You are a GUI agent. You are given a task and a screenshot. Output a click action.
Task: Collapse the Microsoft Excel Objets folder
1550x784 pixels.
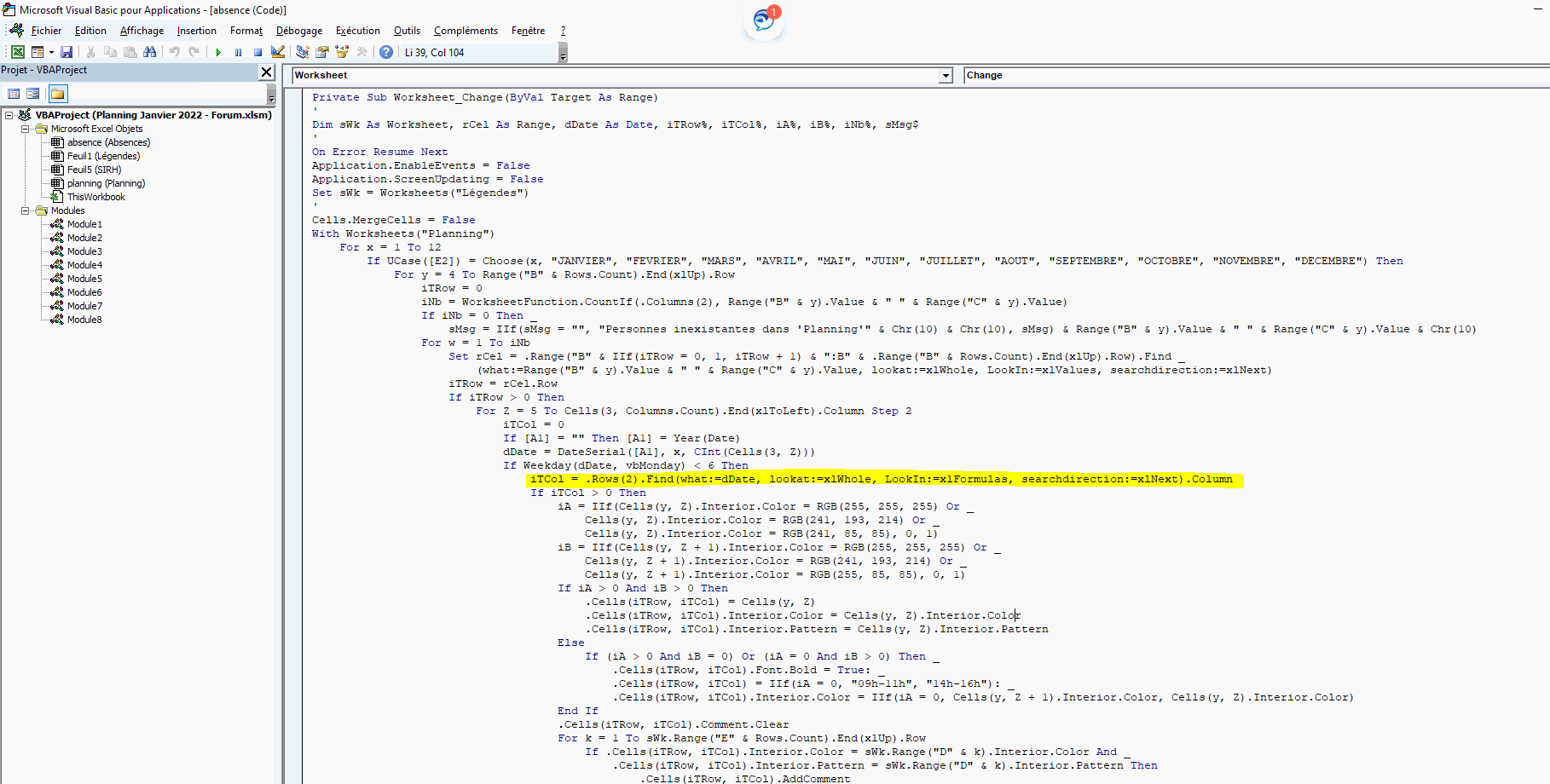26,129
